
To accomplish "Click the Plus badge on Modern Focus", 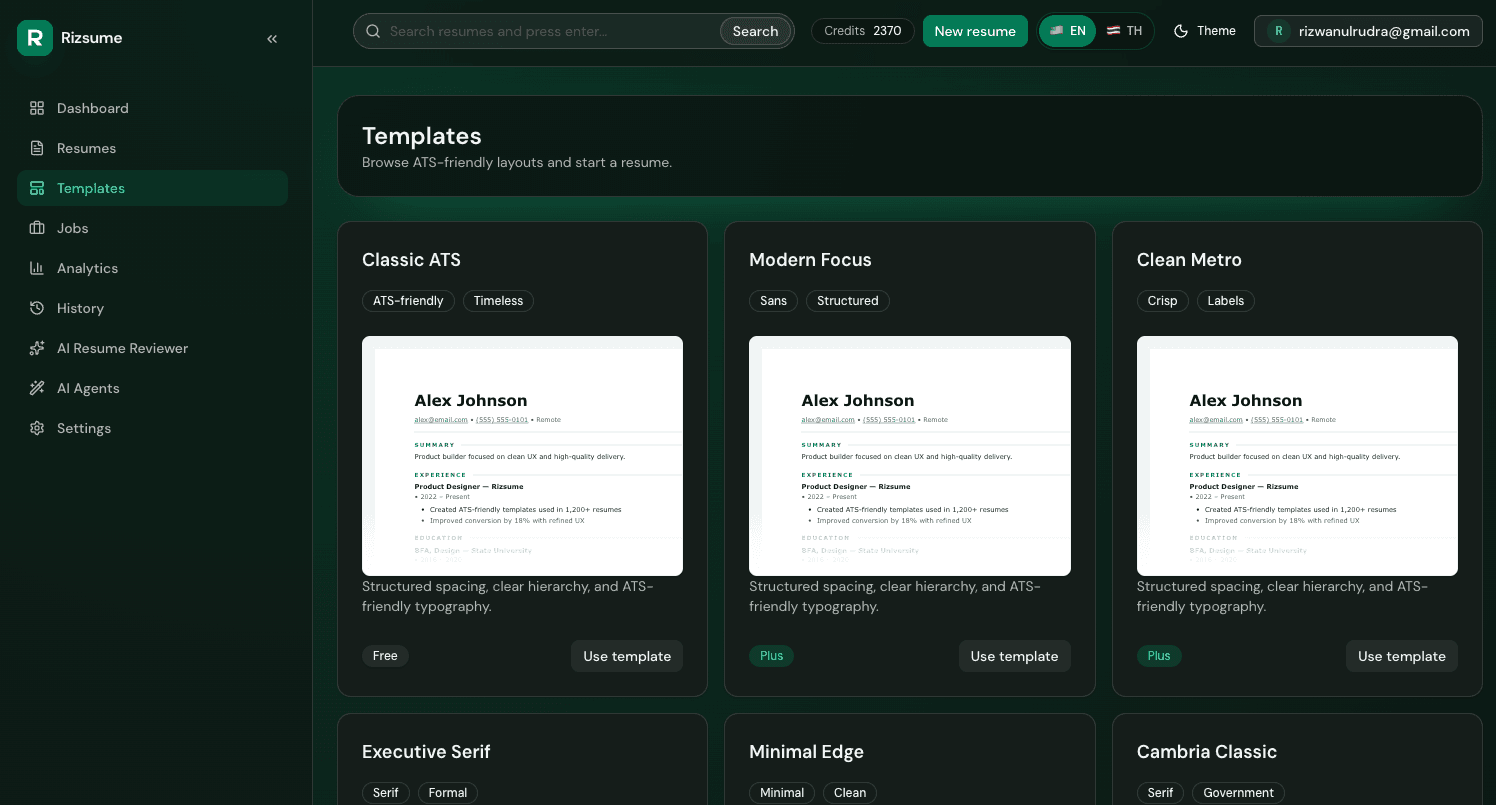I will [771, 656].
